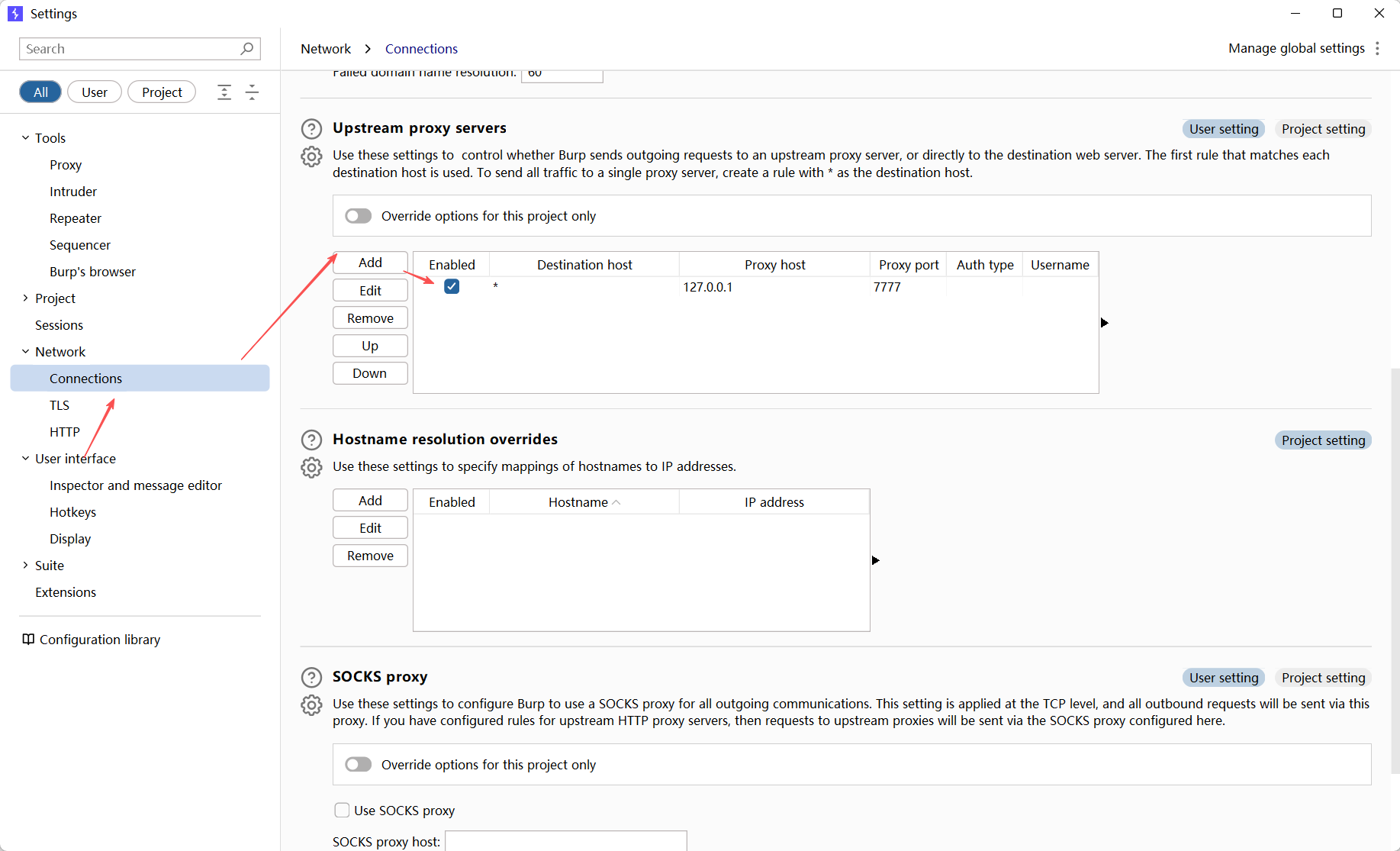Toggle upstream proxy project override switch
The image size is (1400, 851).
point(358,216)
